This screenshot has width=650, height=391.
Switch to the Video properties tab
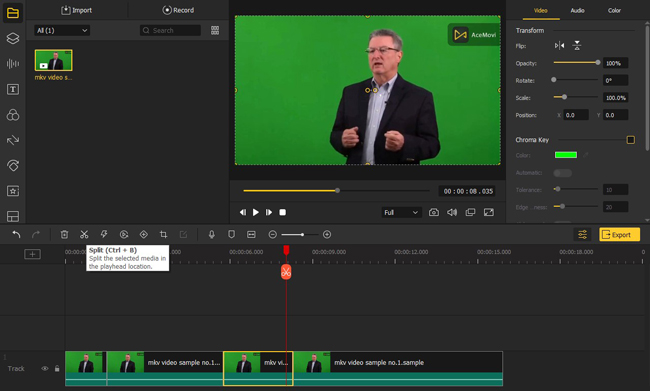(541, 10)
